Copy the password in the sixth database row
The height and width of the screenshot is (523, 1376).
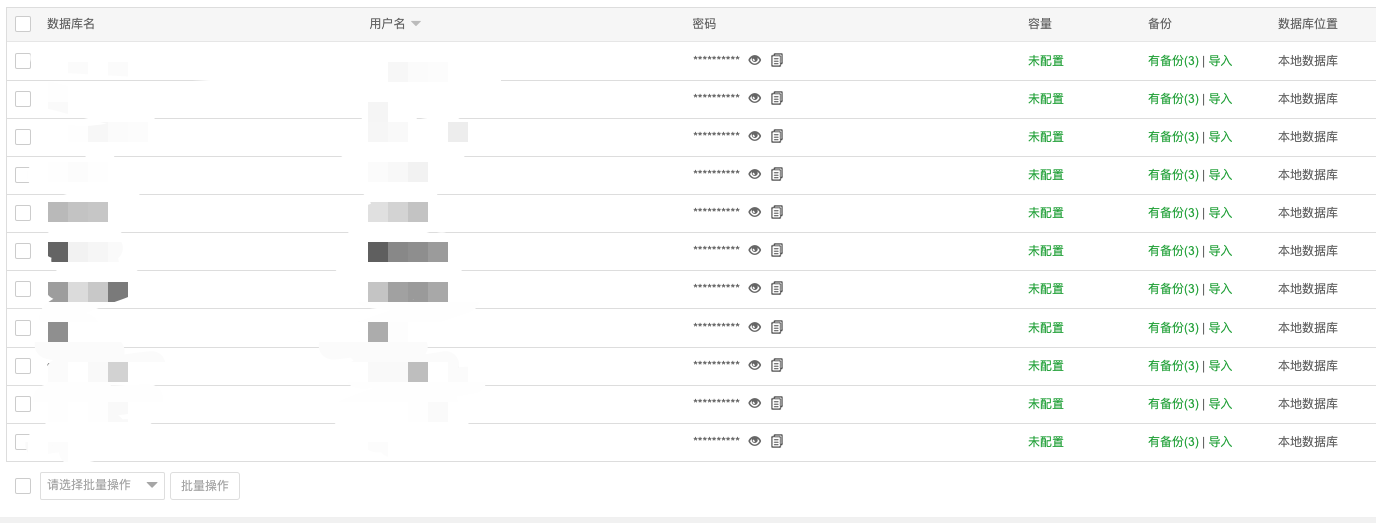click(777, 250)
